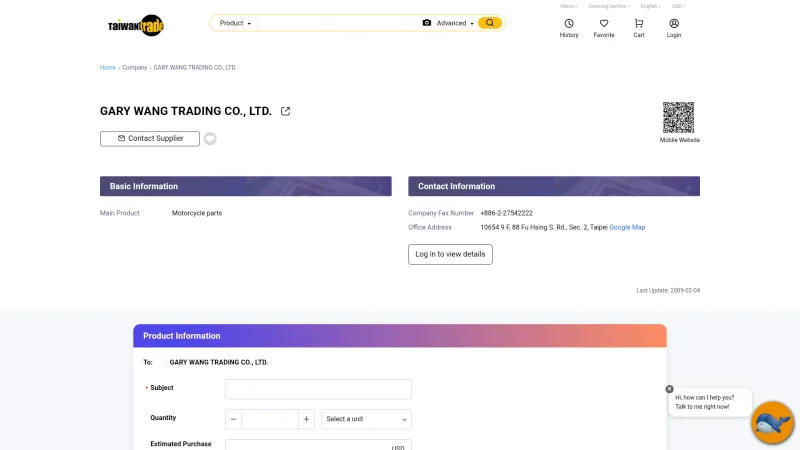Viewport: 800px width, 450px height.
Task: Open the Home top menu dropdown
Action: pos(569,6)
